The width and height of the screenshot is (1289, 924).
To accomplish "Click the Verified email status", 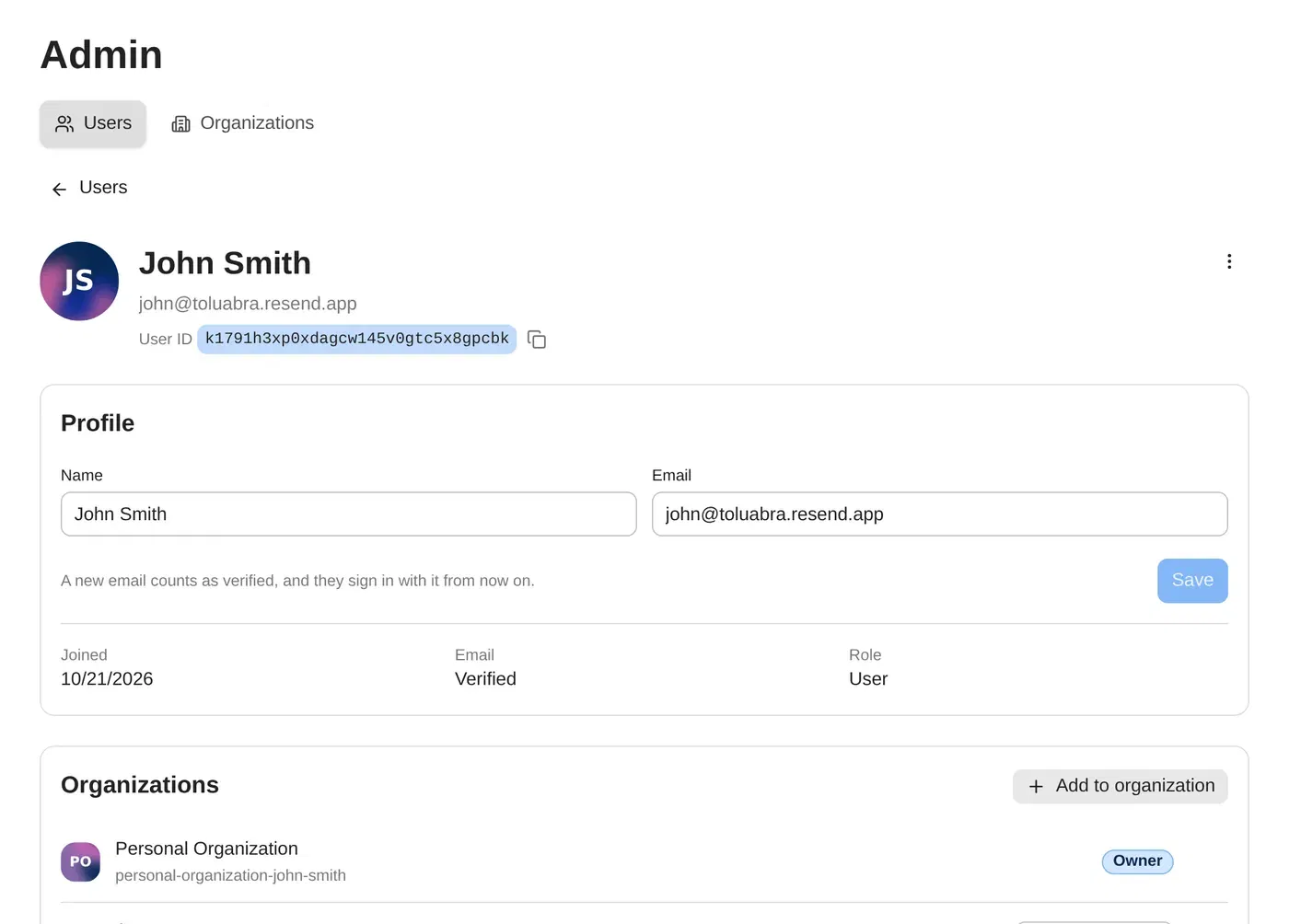I will [485, 679].
